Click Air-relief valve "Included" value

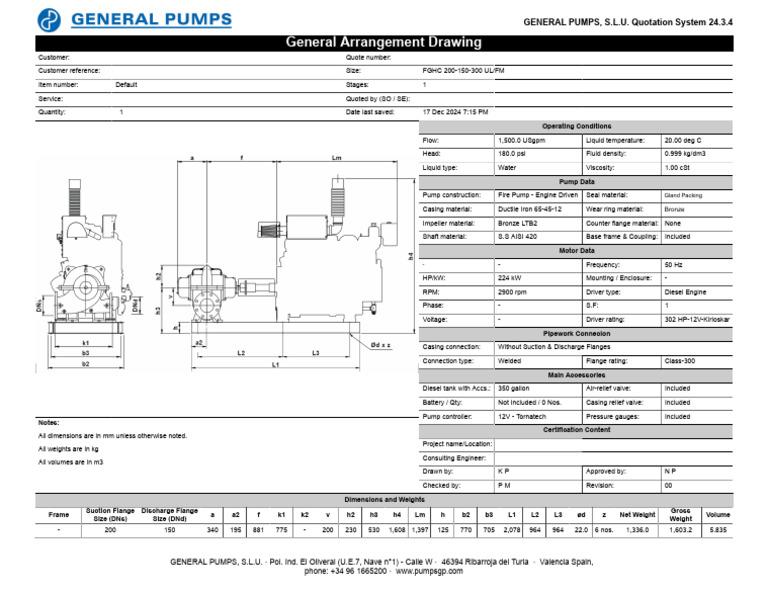[x=677, y=388]
